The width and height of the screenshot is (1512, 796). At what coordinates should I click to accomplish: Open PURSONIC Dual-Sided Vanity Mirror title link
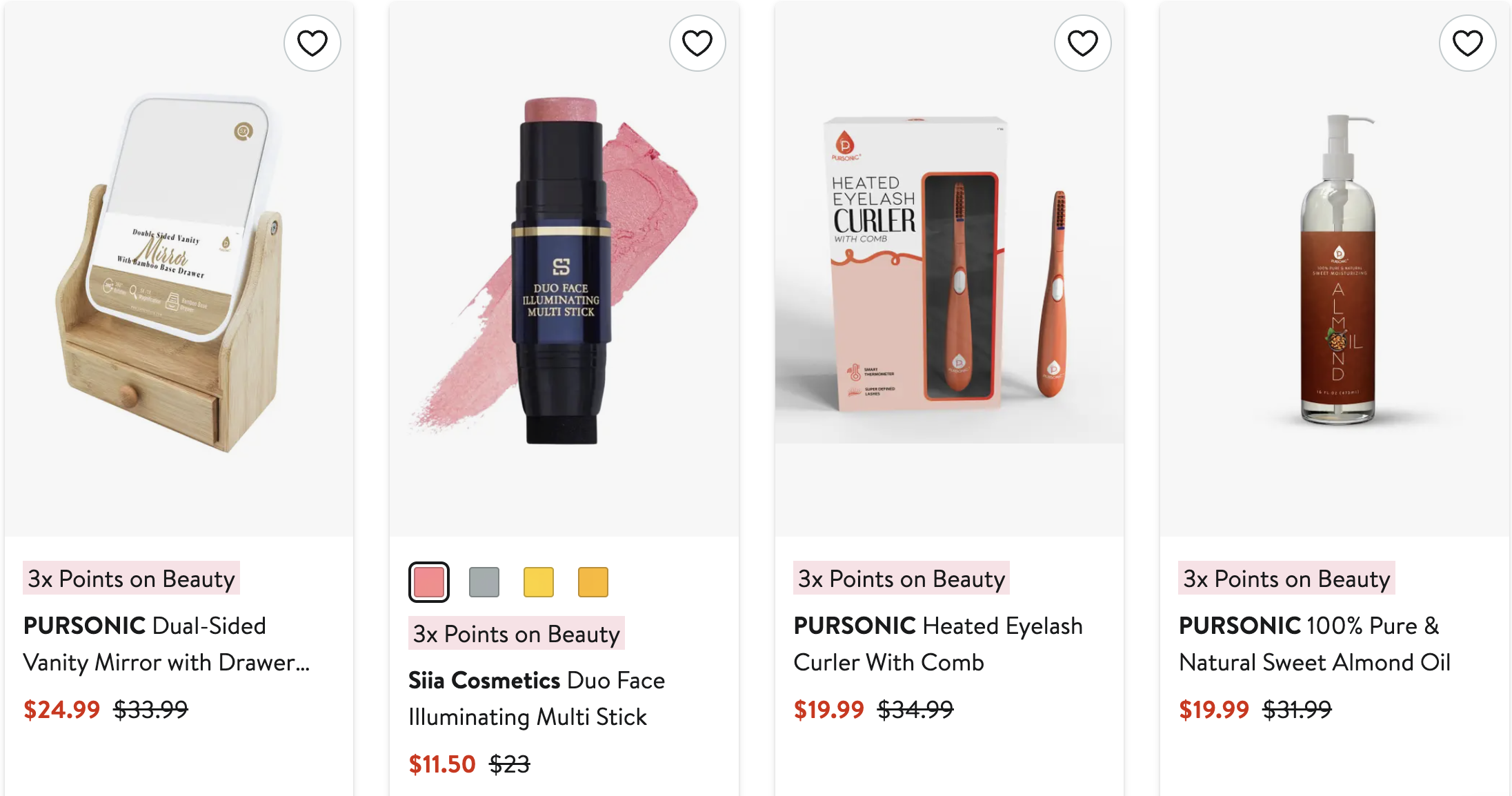coord(166,644)
